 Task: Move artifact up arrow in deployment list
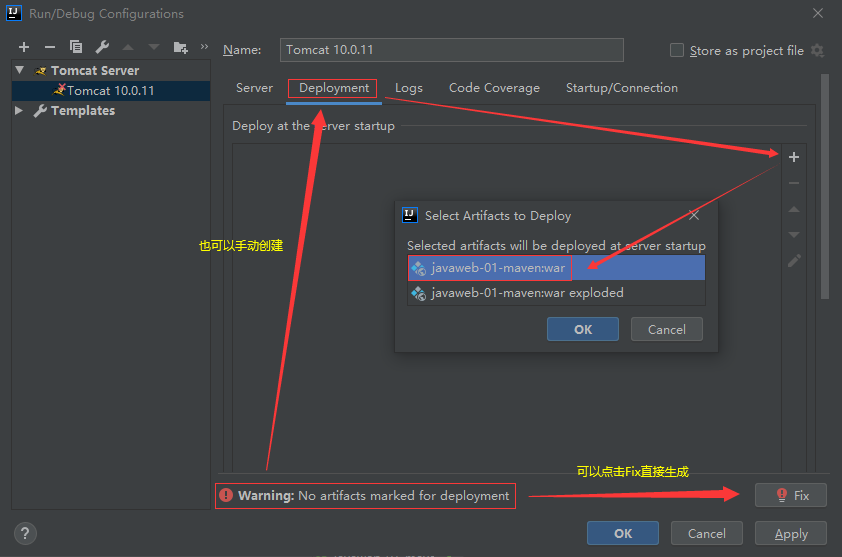tap(794, 209)
